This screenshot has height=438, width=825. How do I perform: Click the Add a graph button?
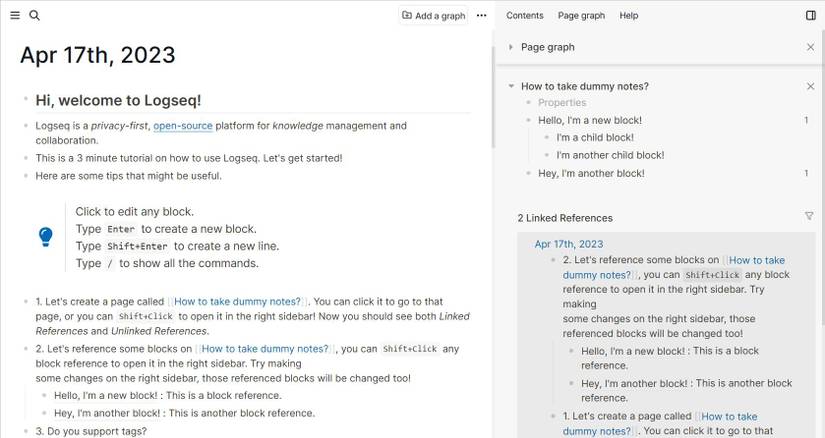(x=434, y=15)
